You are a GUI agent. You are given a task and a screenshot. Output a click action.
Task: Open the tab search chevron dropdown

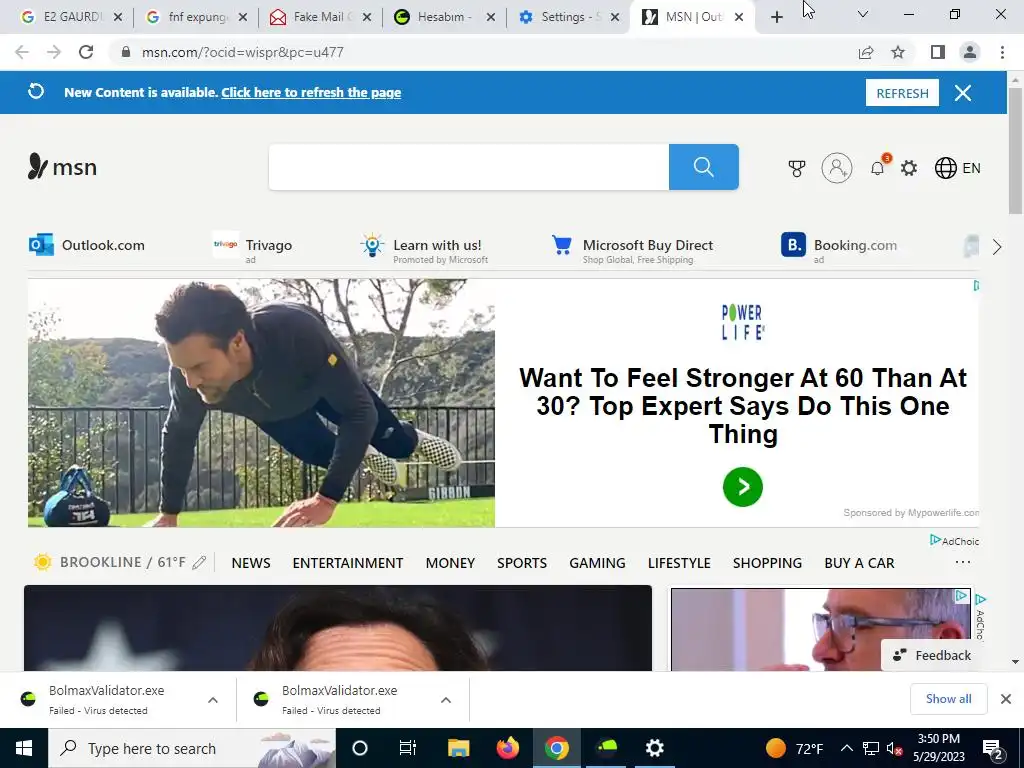863,14
